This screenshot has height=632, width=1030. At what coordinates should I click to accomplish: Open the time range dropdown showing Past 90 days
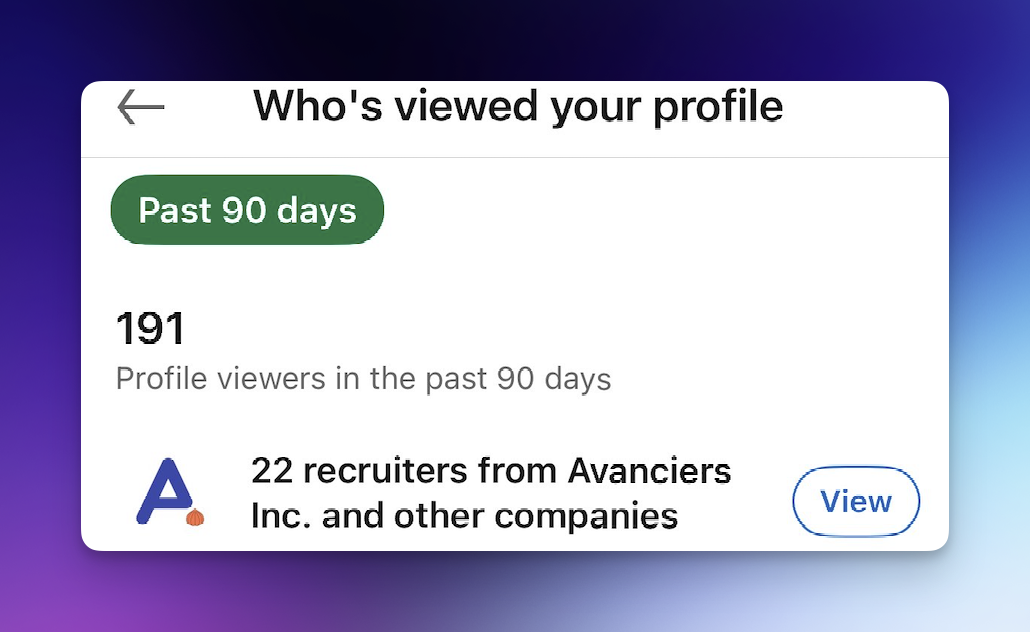pyautogui.click(x=247, y=210)
